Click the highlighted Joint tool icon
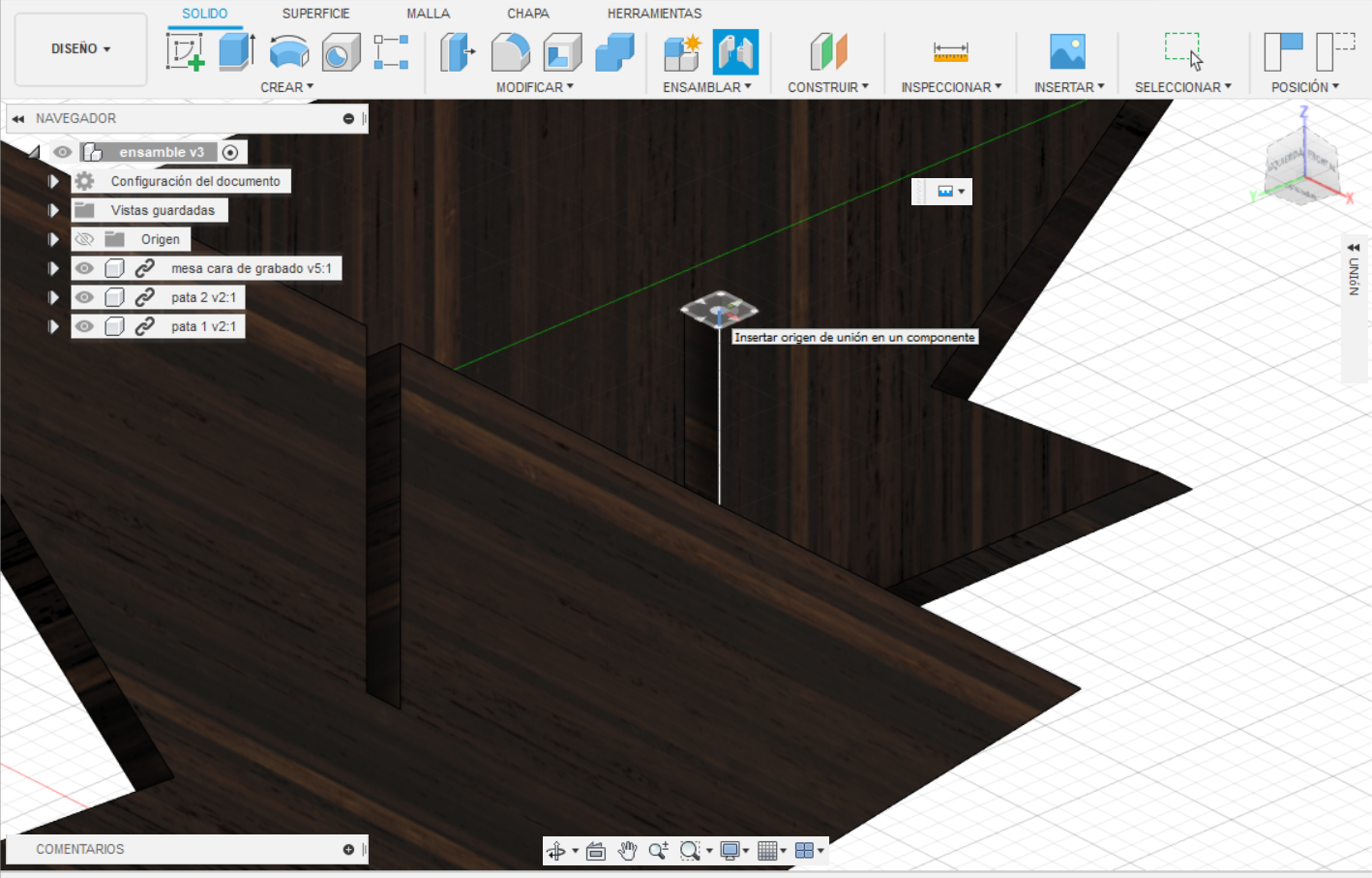The height and width of the screenshot is (878, 1372). coord(735,51)
